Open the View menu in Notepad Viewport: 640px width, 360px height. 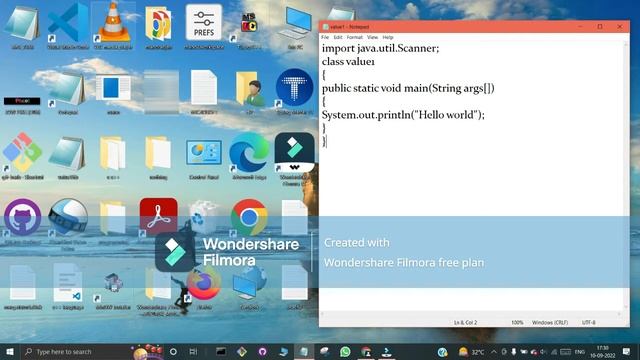tap(372, 37)
